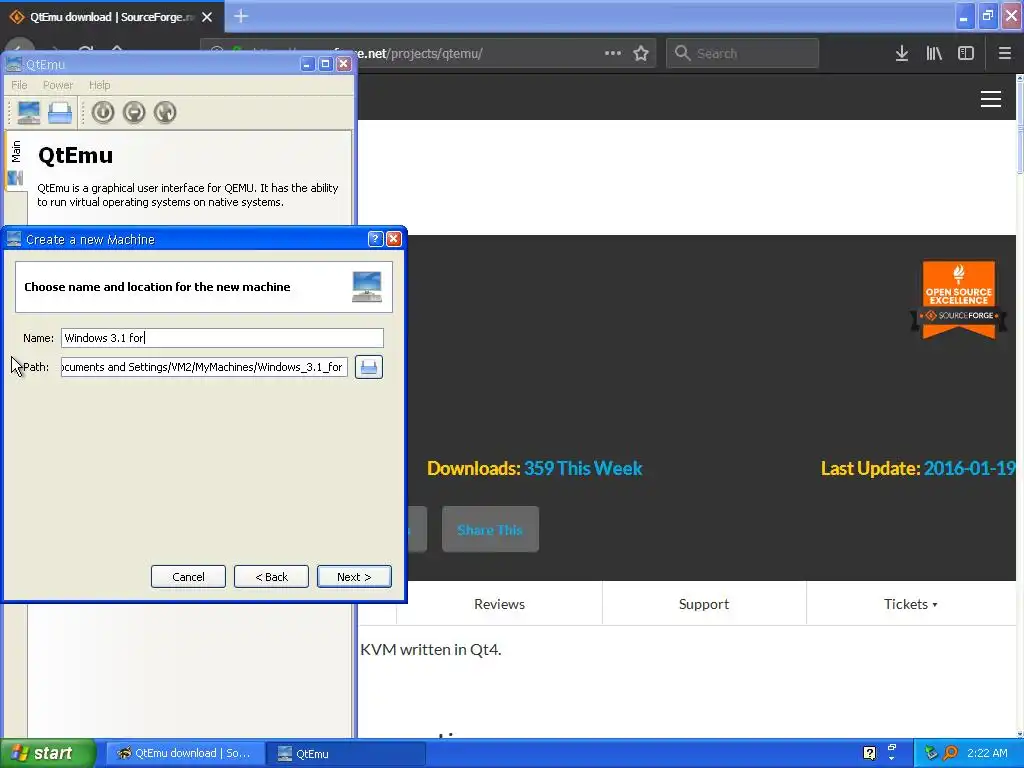
Task: Click the browse folder button beside Path field
Action: coord(369,367)
